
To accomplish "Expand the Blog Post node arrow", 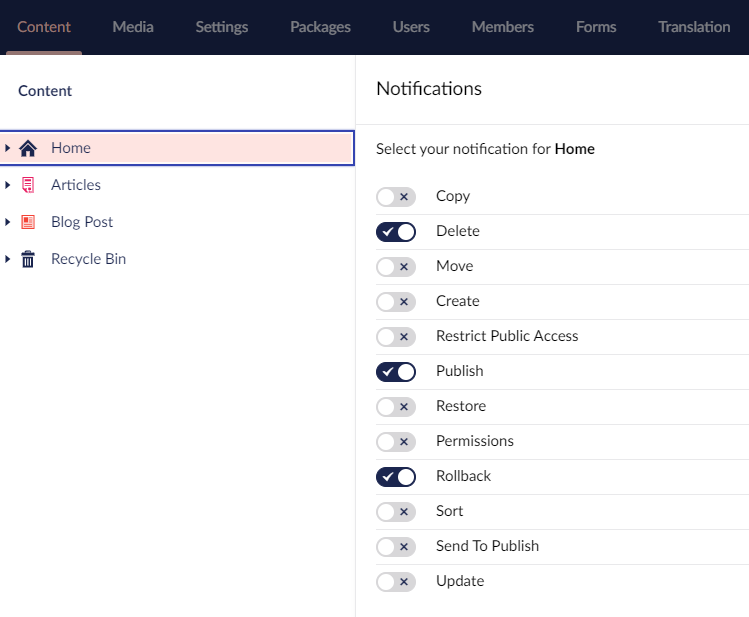I will tap(8, 222).
